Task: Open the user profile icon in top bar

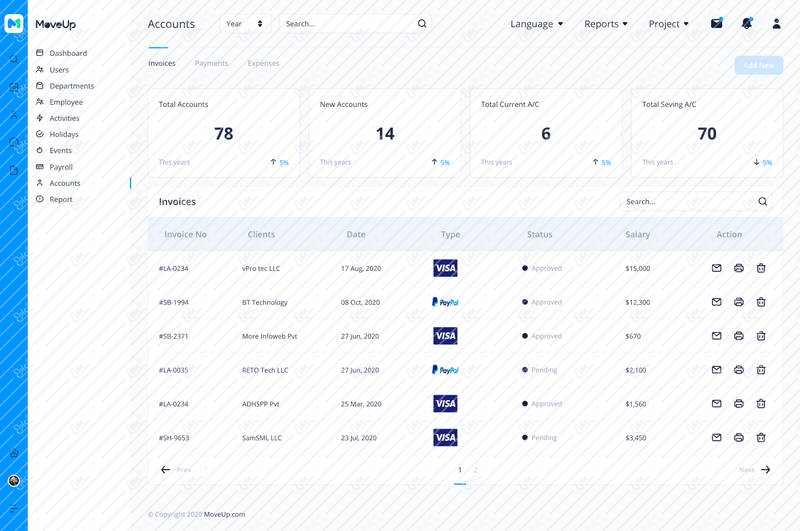Action: click(776, 23)
